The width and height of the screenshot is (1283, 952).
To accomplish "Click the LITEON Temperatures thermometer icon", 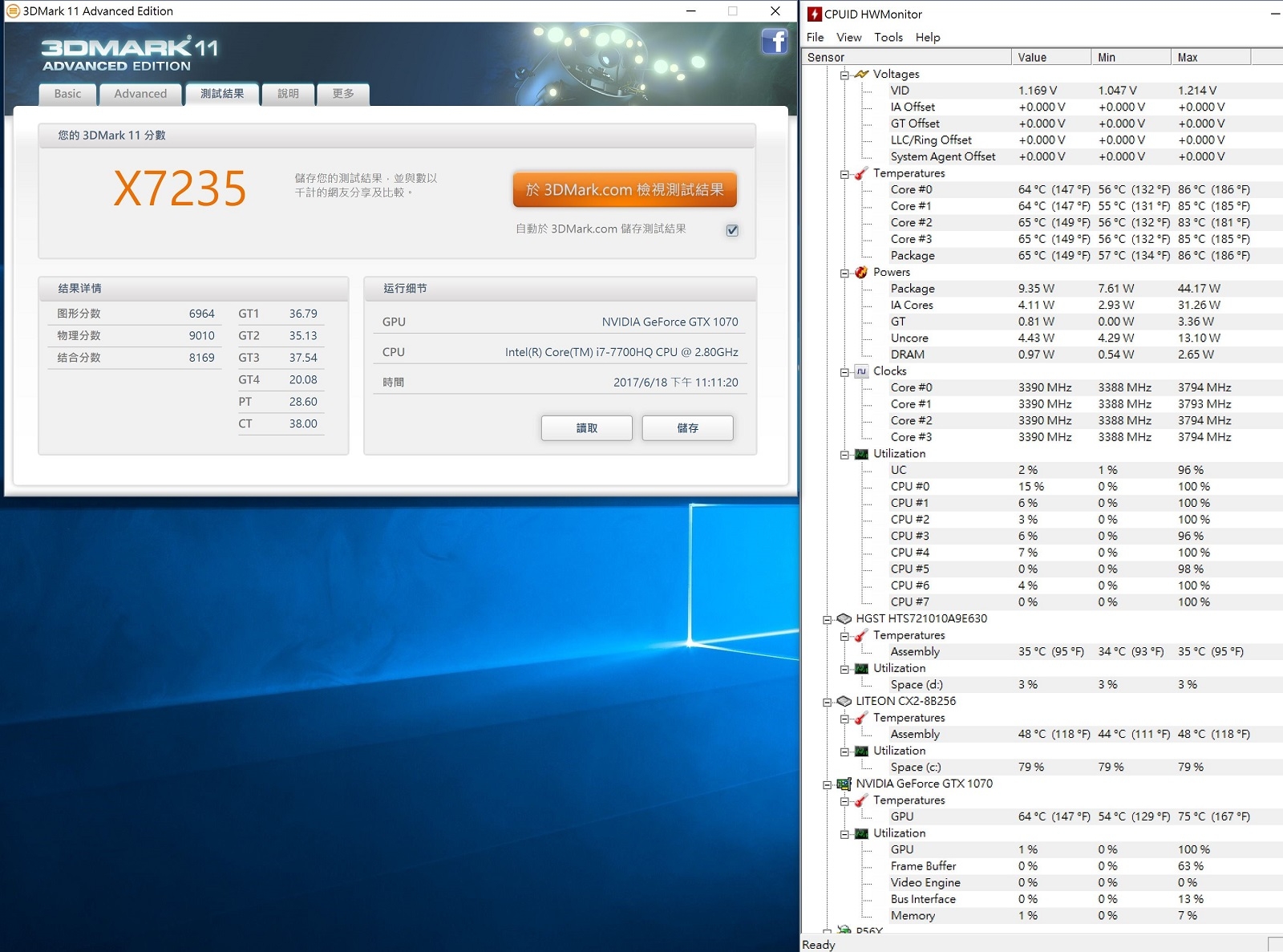I will (862, 718).
